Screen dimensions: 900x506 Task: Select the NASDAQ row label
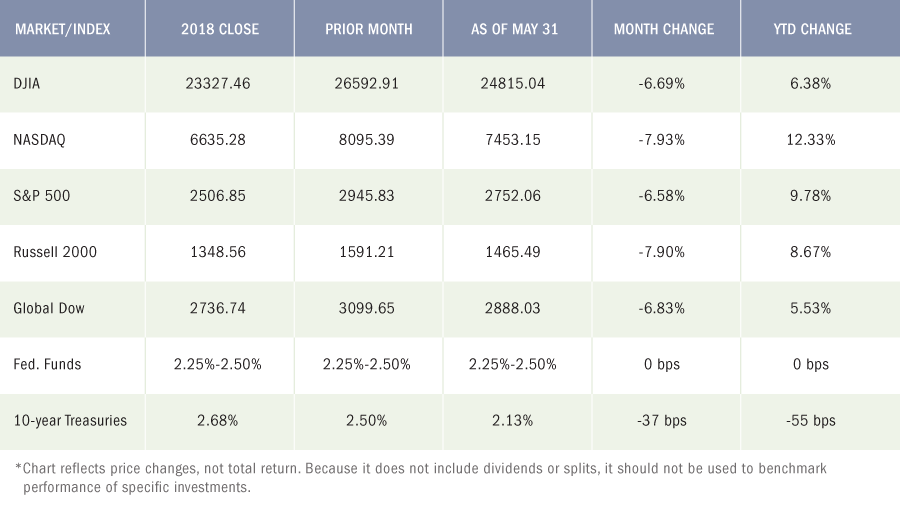40,140
